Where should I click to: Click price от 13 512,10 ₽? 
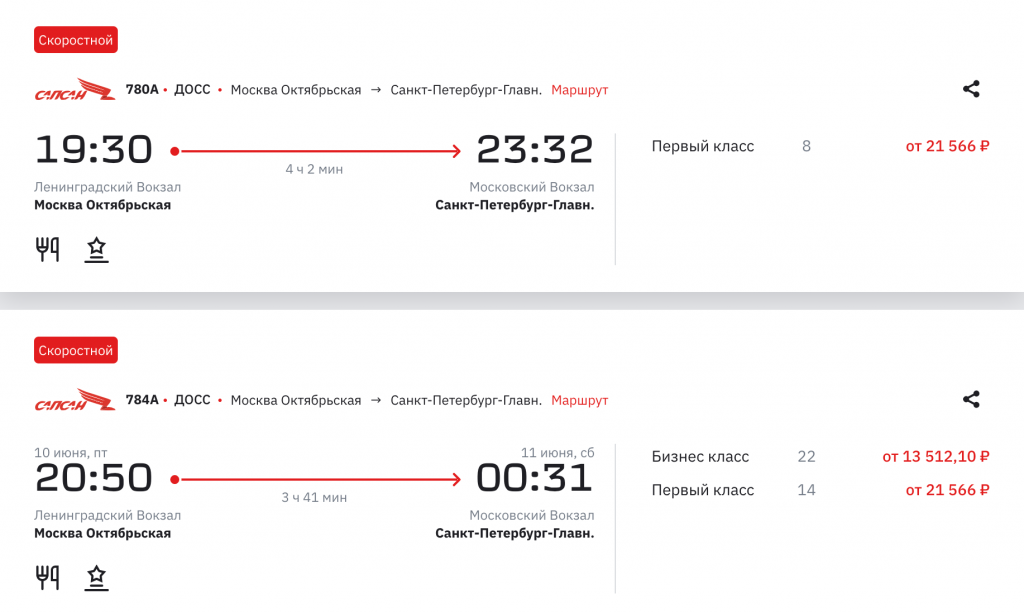(936, 456)
